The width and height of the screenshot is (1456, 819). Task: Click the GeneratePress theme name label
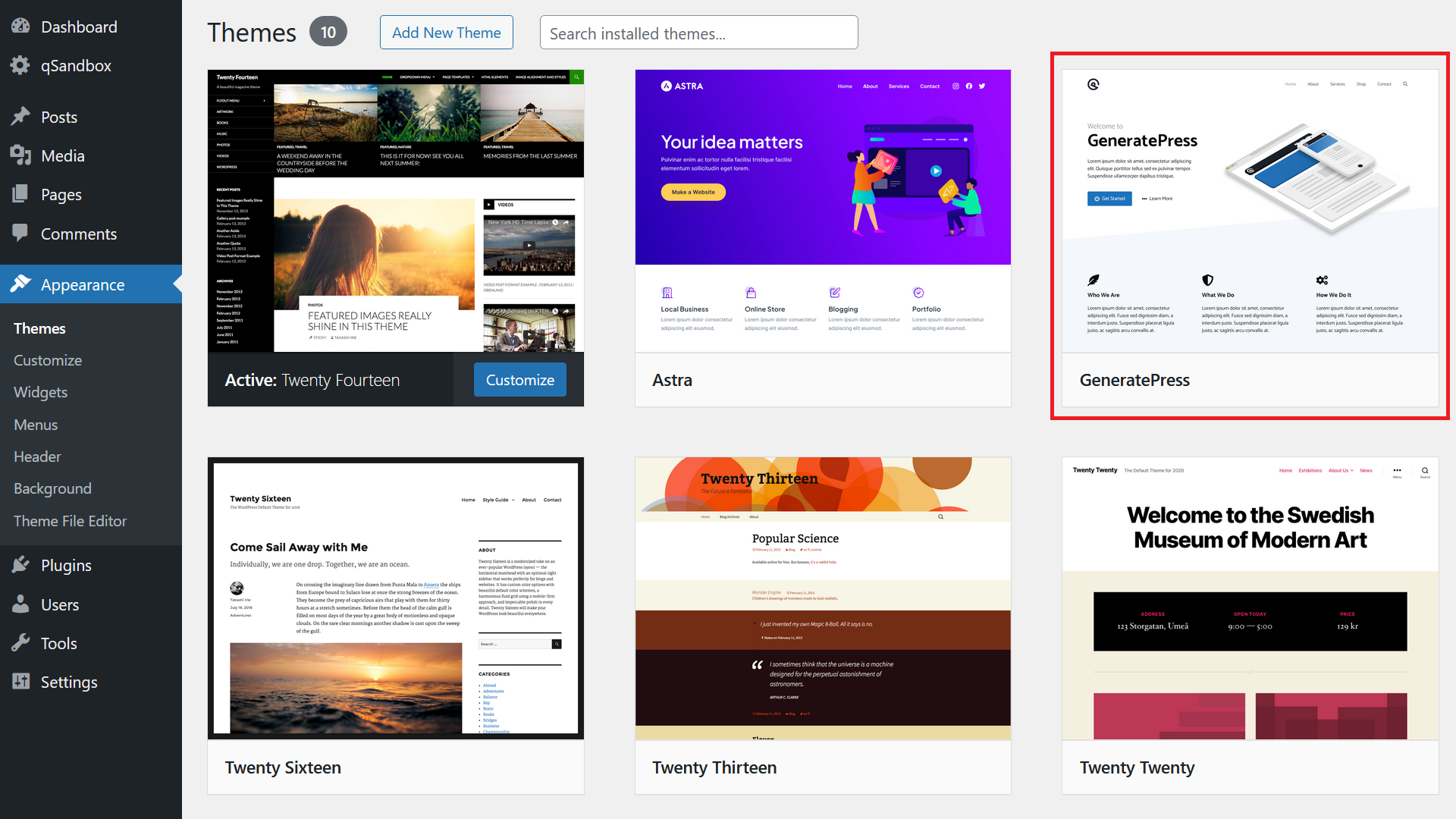pyautogui.click(x=1134, y=380)
